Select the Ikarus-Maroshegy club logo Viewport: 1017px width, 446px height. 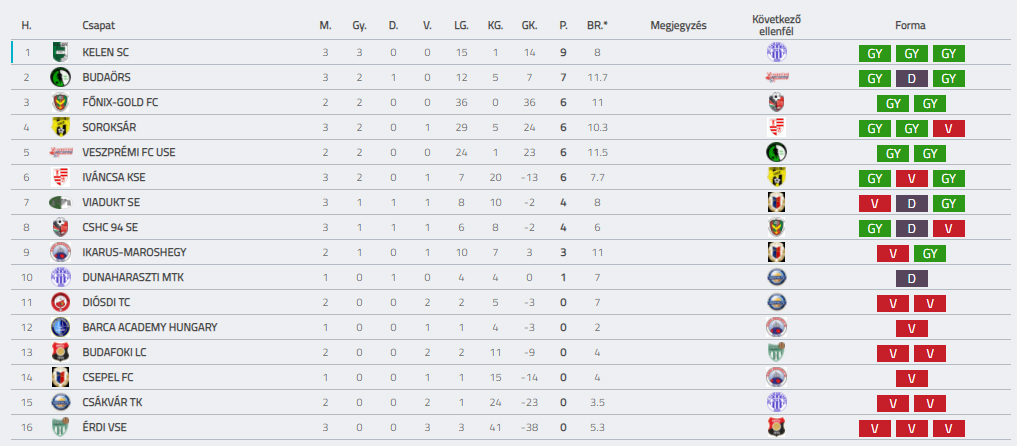(60, 252)
